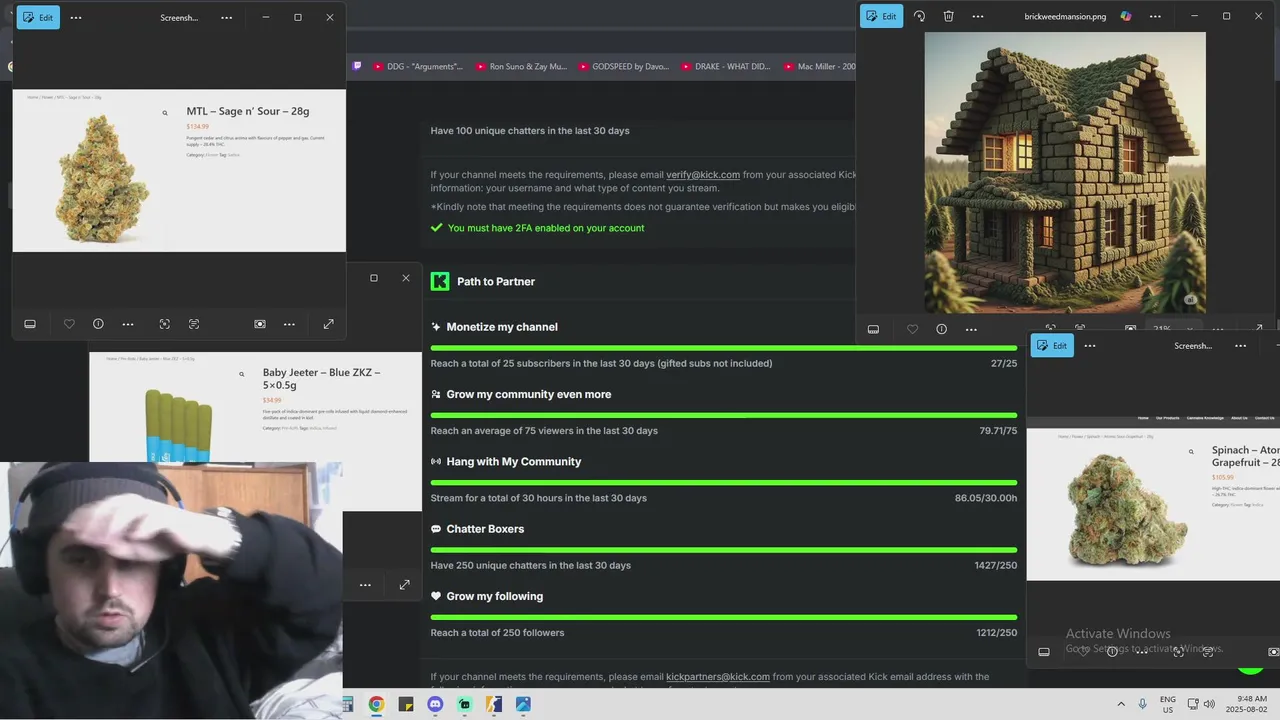This screenshot has height=720, width=1280.
Task: Show the filmstrip in the Spinach Grapefruit window
Action: coord(1044,652)
